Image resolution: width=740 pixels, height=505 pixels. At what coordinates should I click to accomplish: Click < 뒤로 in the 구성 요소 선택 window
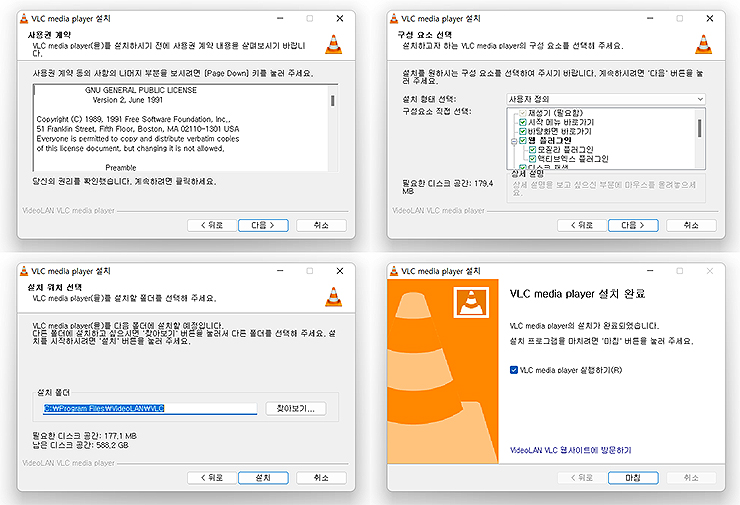582,226
